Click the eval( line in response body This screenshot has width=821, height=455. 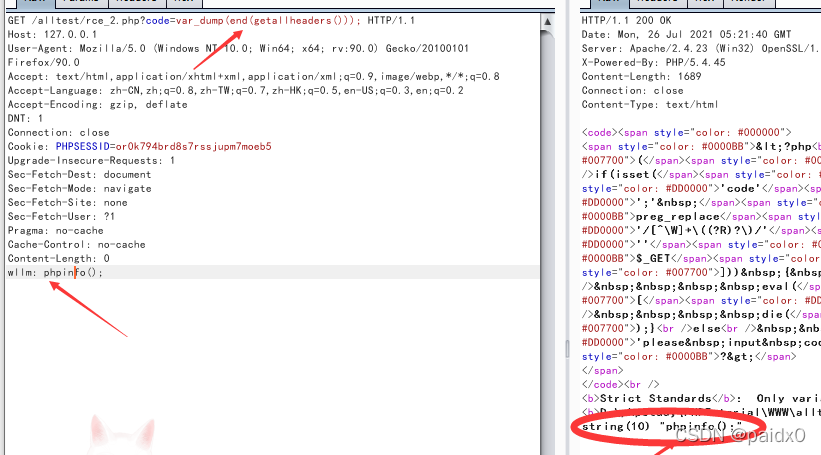[701, 286]
